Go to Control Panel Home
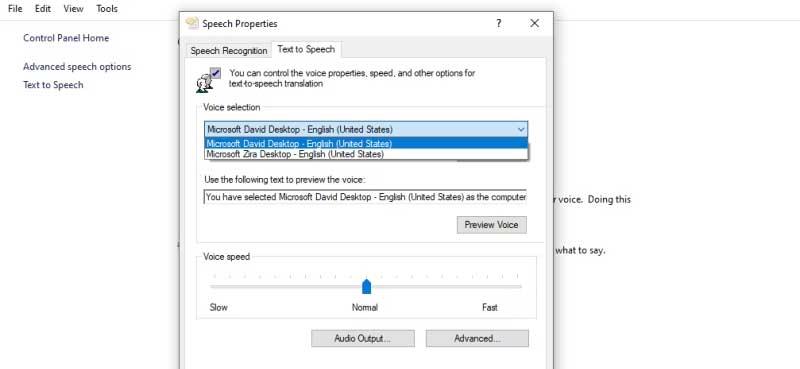The width and height of the screenshot is (800, 369). [x=66, y=38]
